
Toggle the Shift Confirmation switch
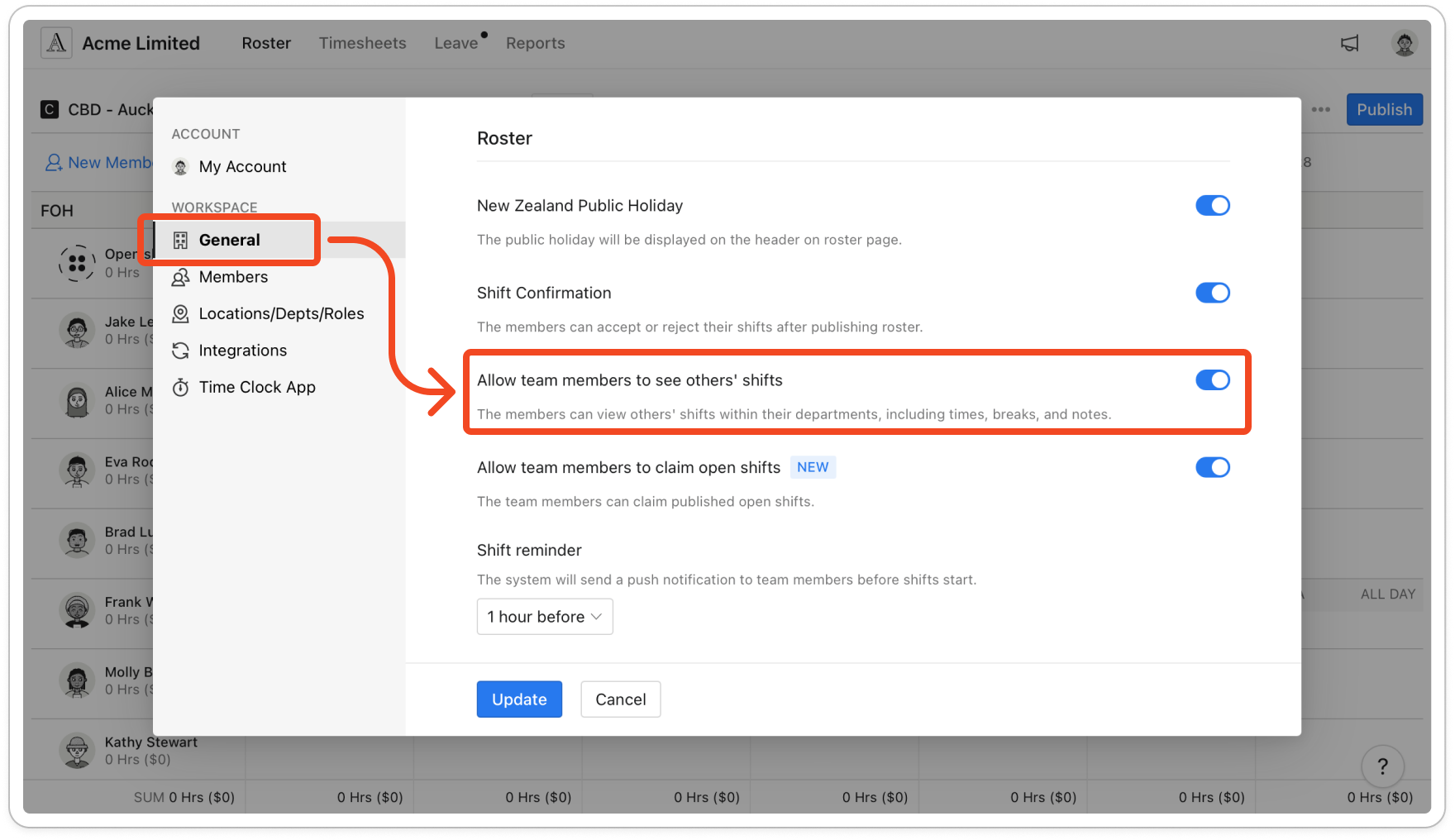click(x=1212, y=293)
